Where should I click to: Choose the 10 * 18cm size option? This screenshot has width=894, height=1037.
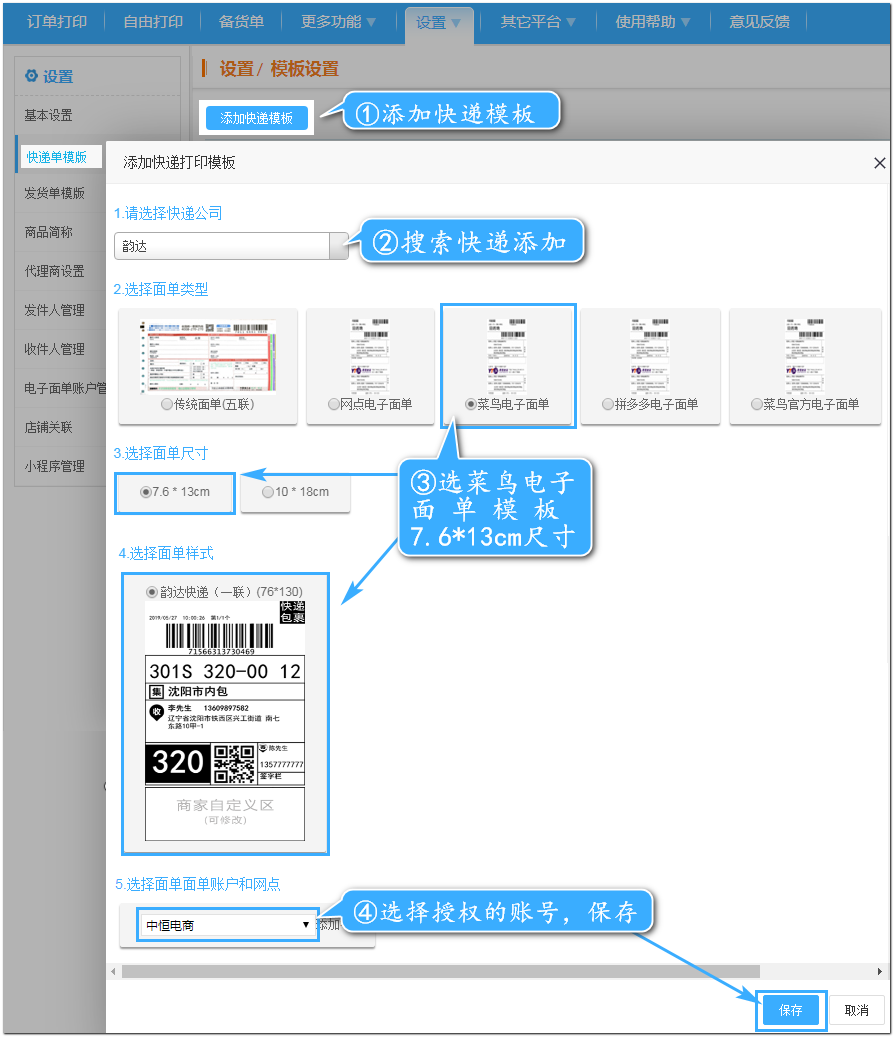[268, 492]
